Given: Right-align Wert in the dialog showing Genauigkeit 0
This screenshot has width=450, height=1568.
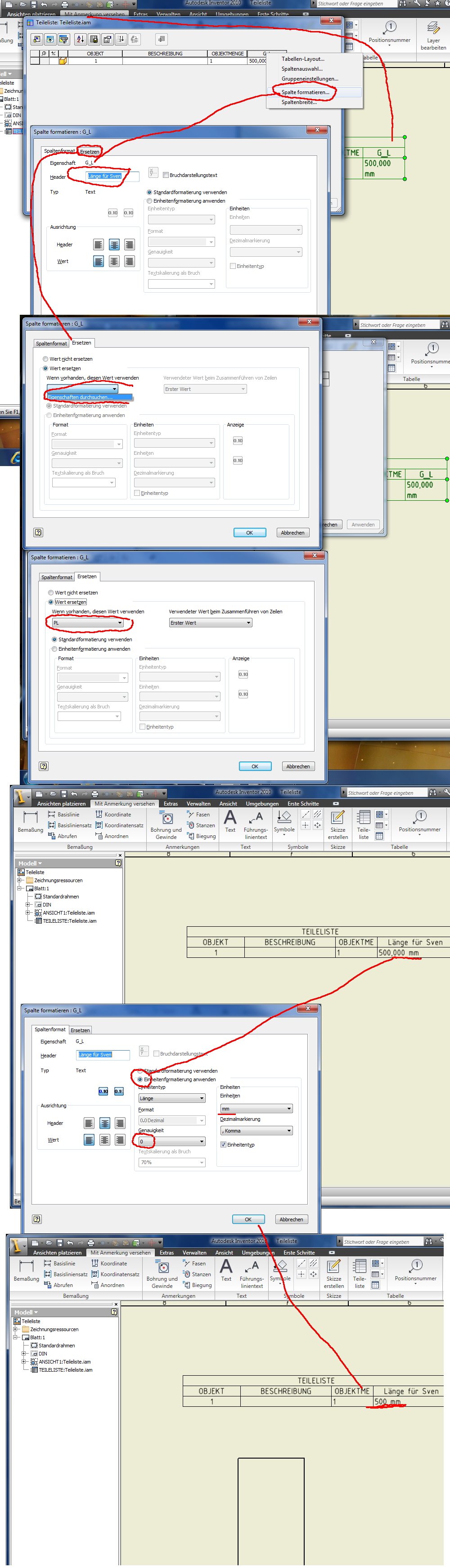Looking at the screenshot, I should point(120,1140).
